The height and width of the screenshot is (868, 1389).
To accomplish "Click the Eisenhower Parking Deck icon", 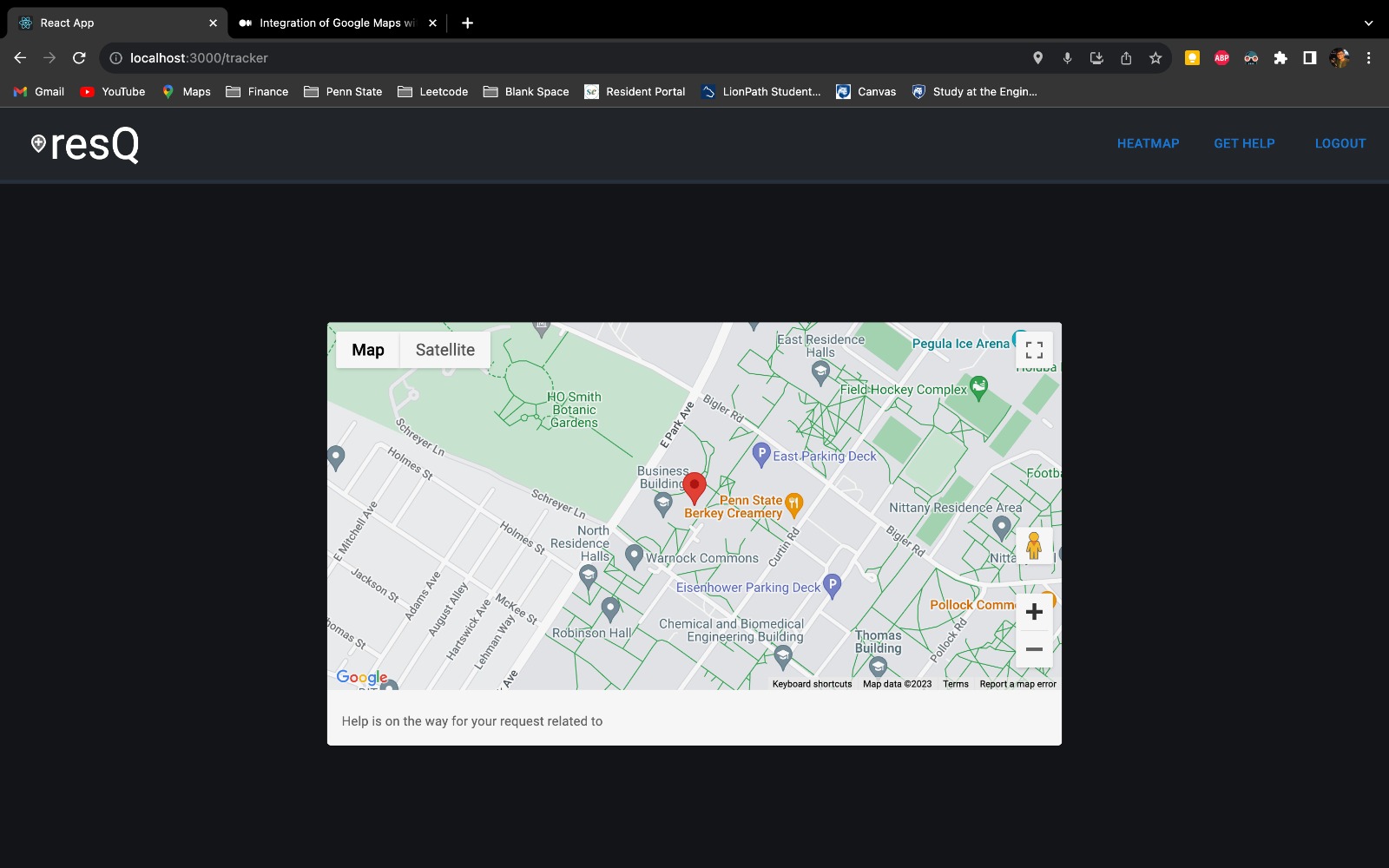I will [x=832, y=586].
